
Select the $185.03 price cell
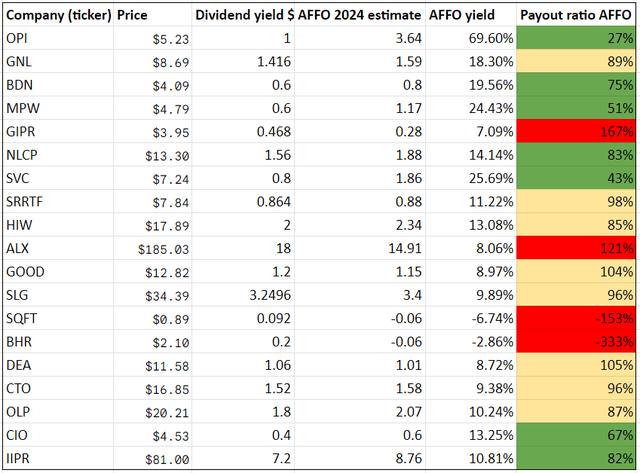pos(152,248)
